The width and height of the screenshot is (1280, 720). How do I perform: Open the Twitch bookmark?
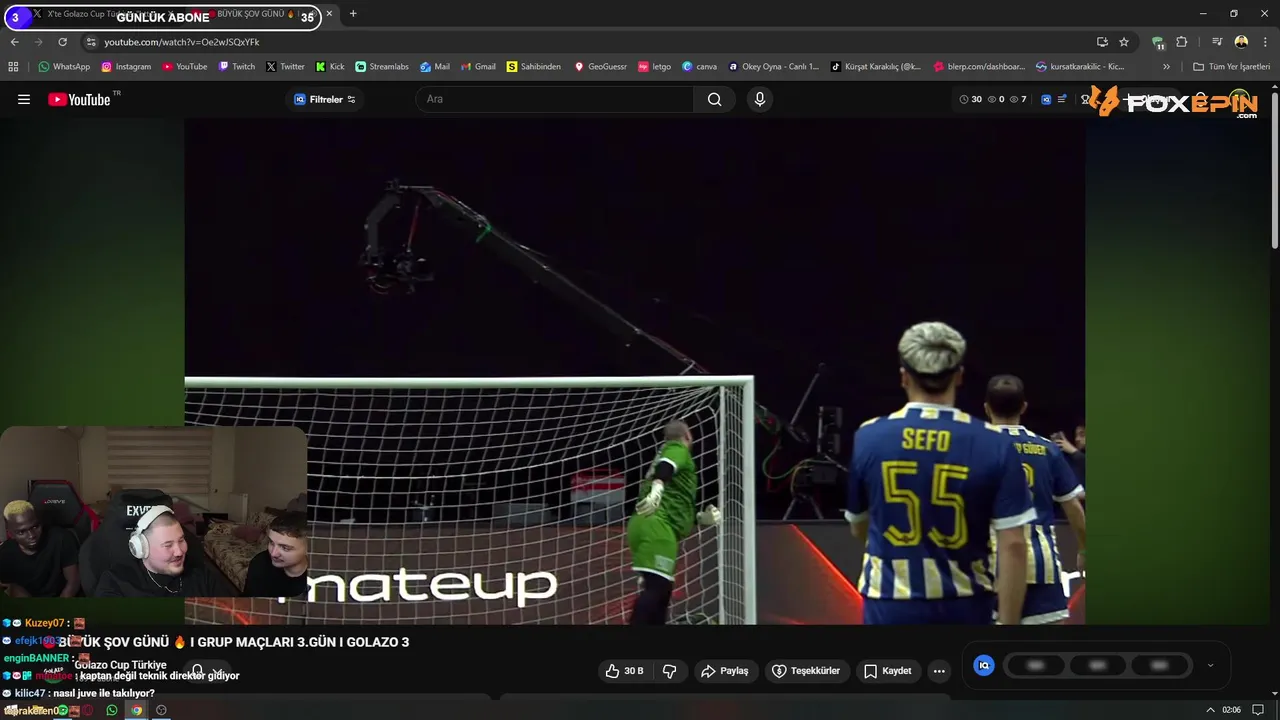pos(237,67)
